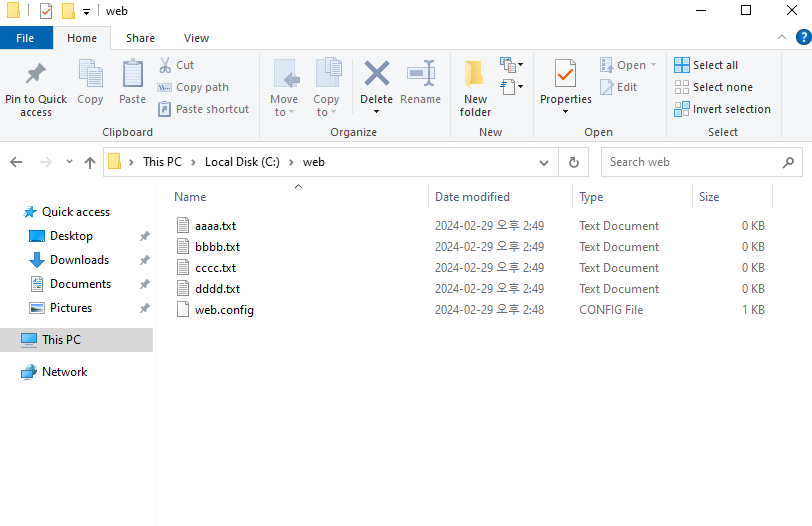
Task: Expand the Properties dropdown arrow
Action: pos(566,112)
